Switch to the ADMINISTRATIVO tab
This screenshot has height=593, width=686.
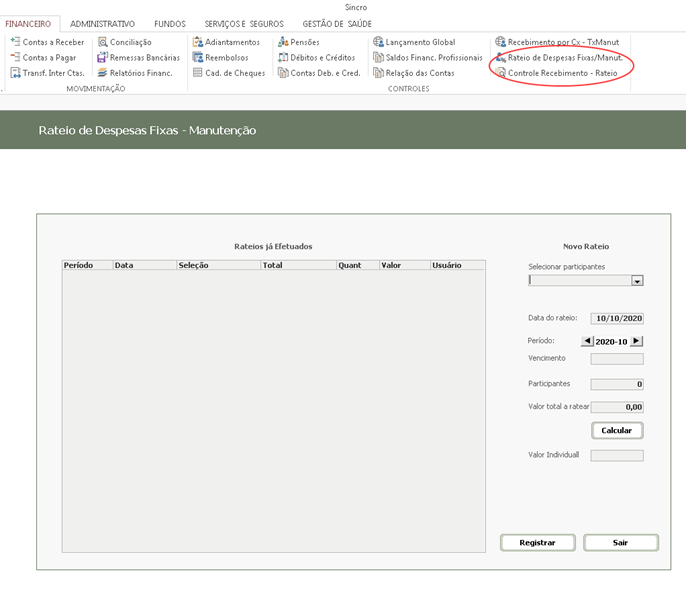pyautogui.click(x=102, y=23)
